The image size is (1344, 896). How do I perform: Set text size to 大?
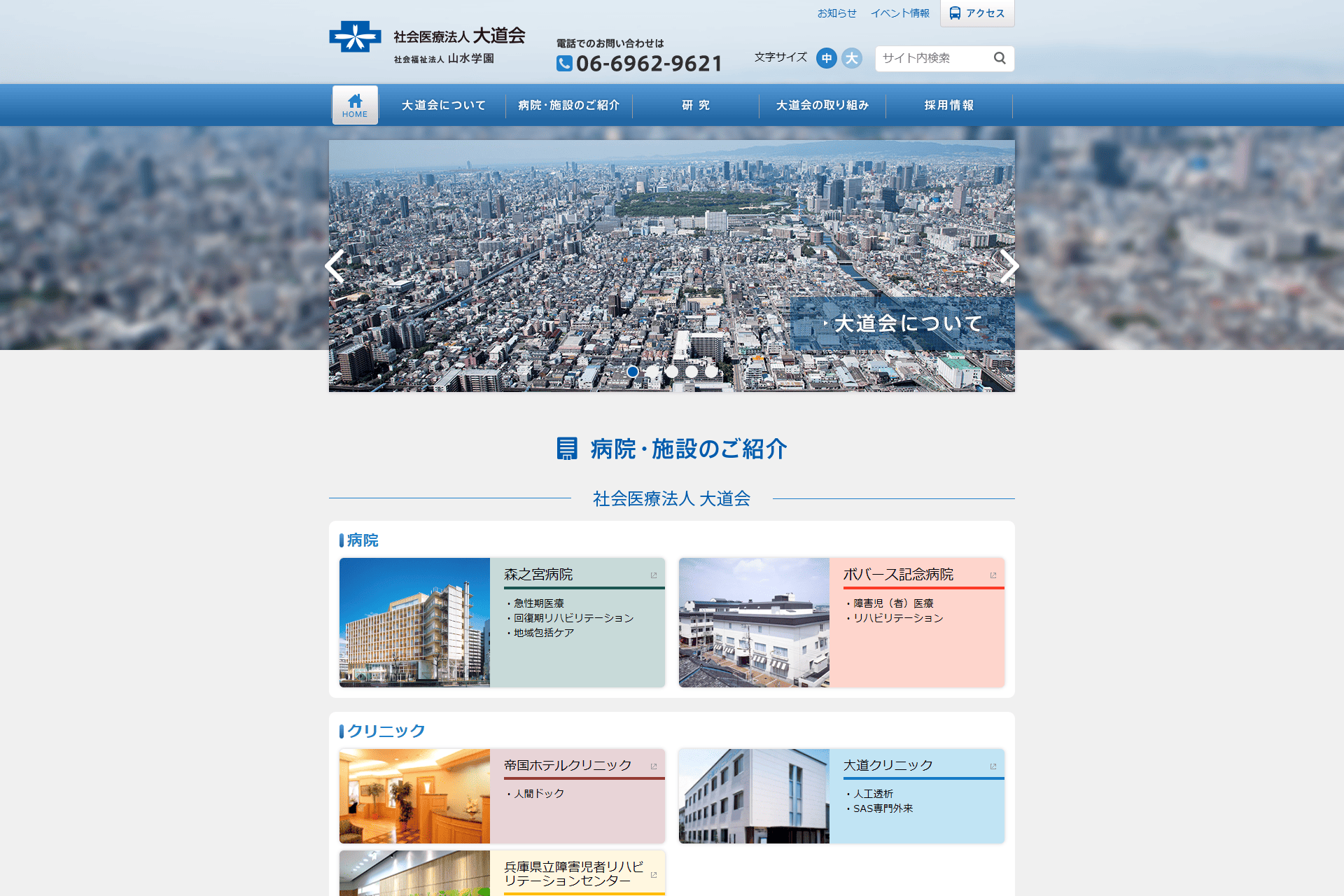tap(851, 58)
